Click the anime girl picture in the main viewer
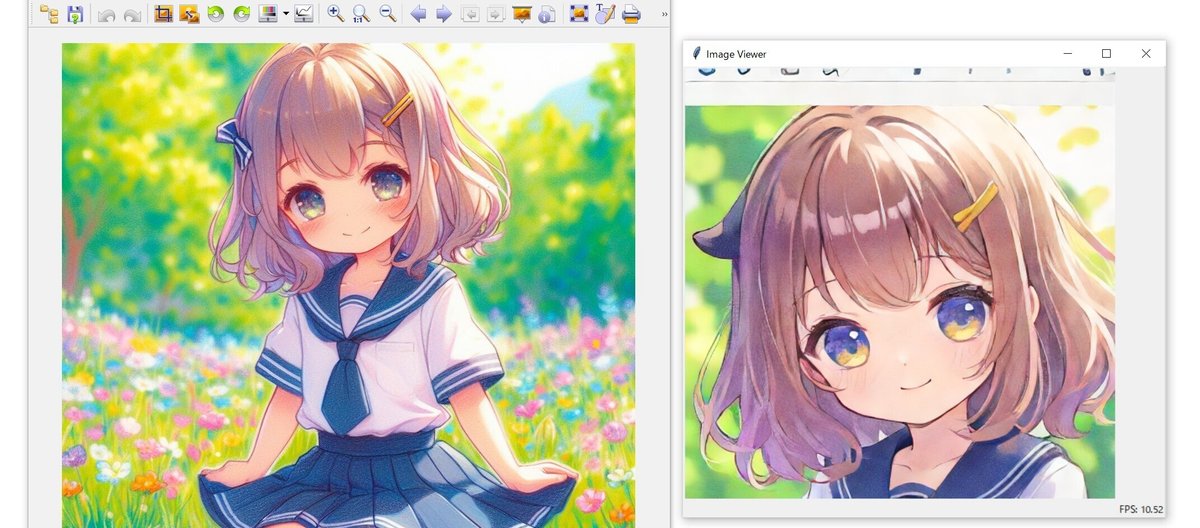The width and height of the screenshot is (1200, 528). click(348, 285)
